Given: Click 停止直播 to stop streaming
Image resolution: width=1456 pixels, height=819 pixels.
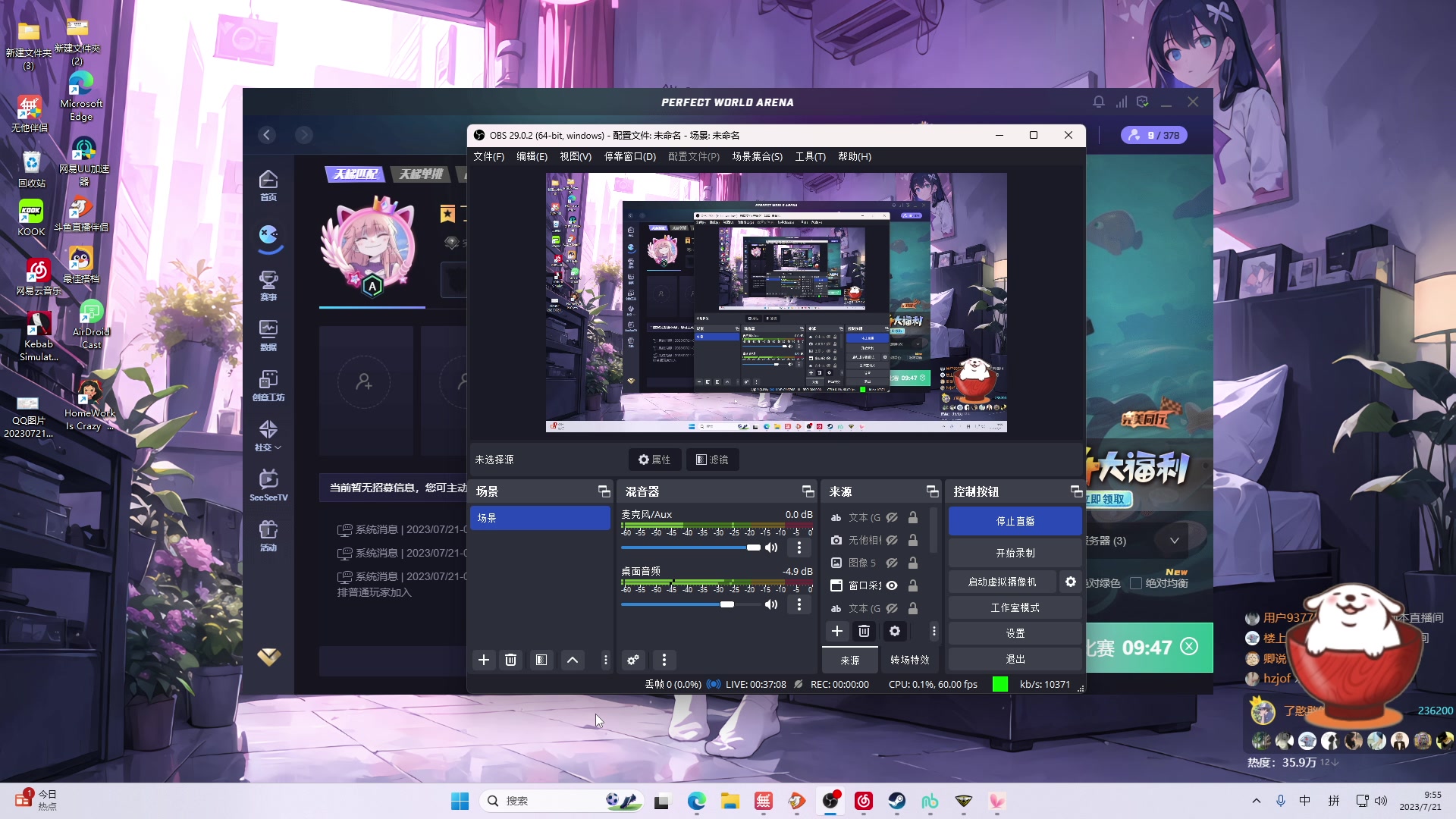Looking at the screenshot, I should [1015, 521].
